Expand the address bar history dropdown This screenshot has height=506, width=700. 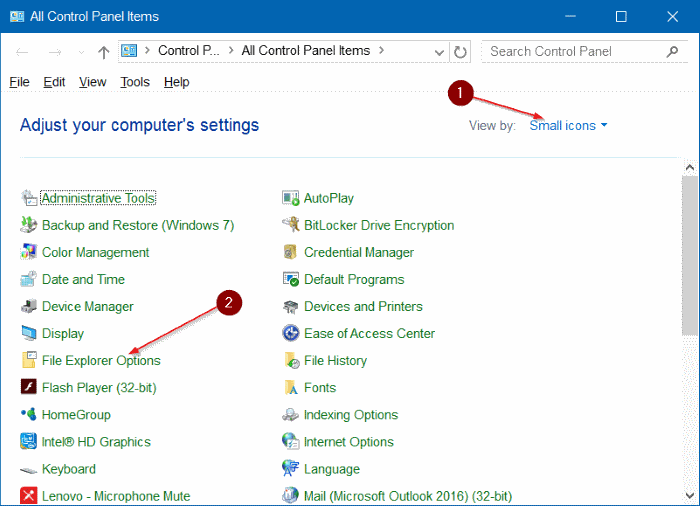[x=439, y=52]
